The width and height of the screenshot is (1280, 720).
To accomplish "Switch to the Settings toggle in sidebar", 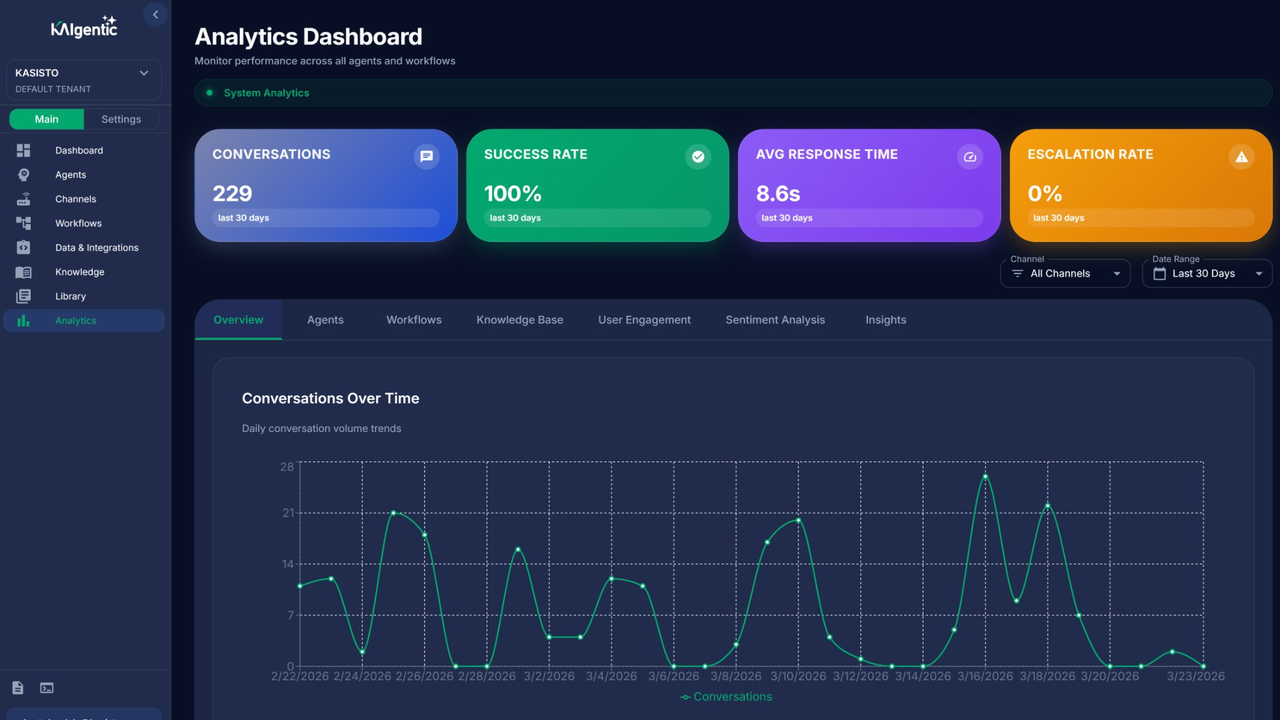I will coord(121,119).
